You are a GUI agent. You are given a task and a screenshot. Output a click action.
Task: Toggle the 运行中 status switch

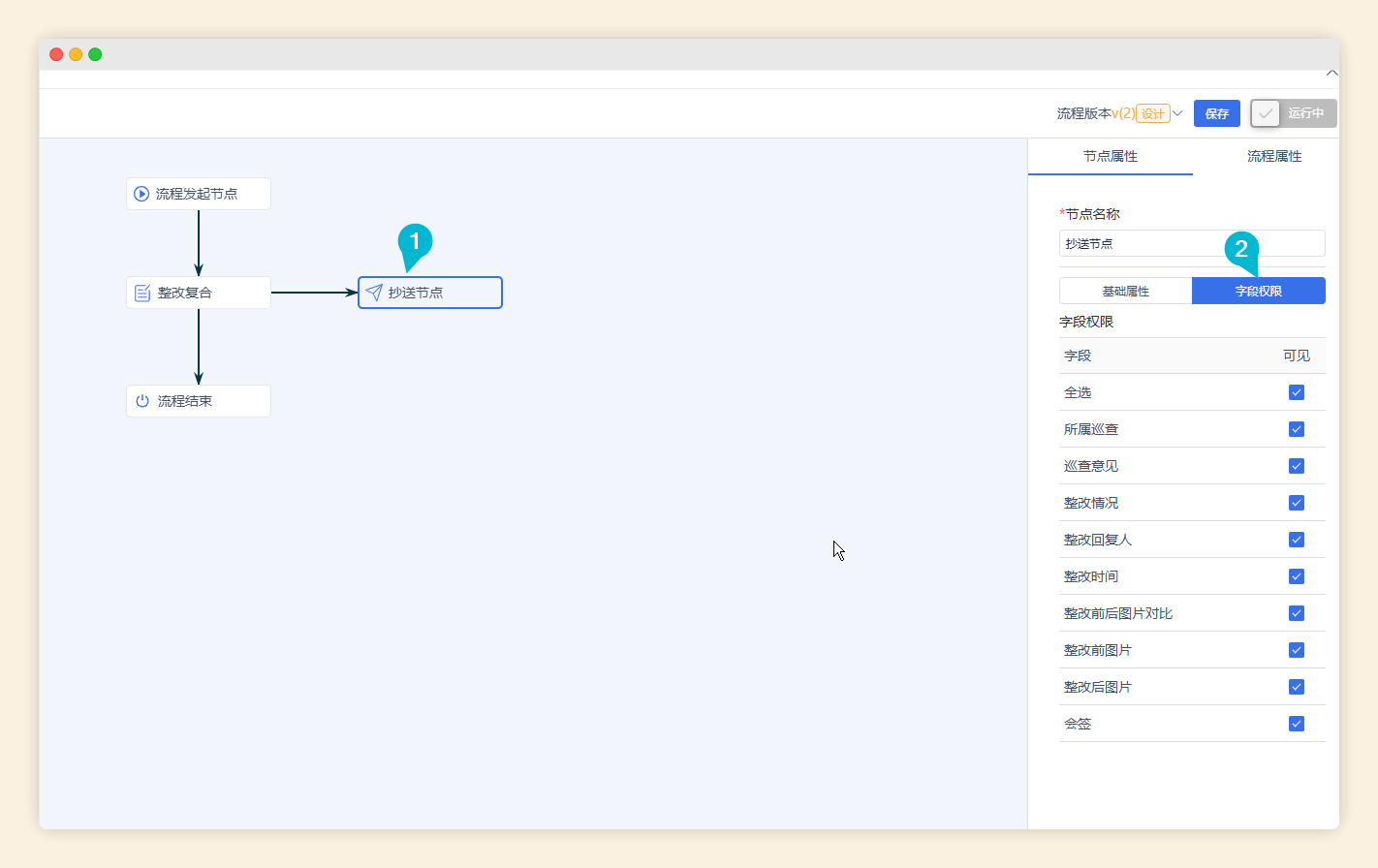click(x=1293, y=113)
